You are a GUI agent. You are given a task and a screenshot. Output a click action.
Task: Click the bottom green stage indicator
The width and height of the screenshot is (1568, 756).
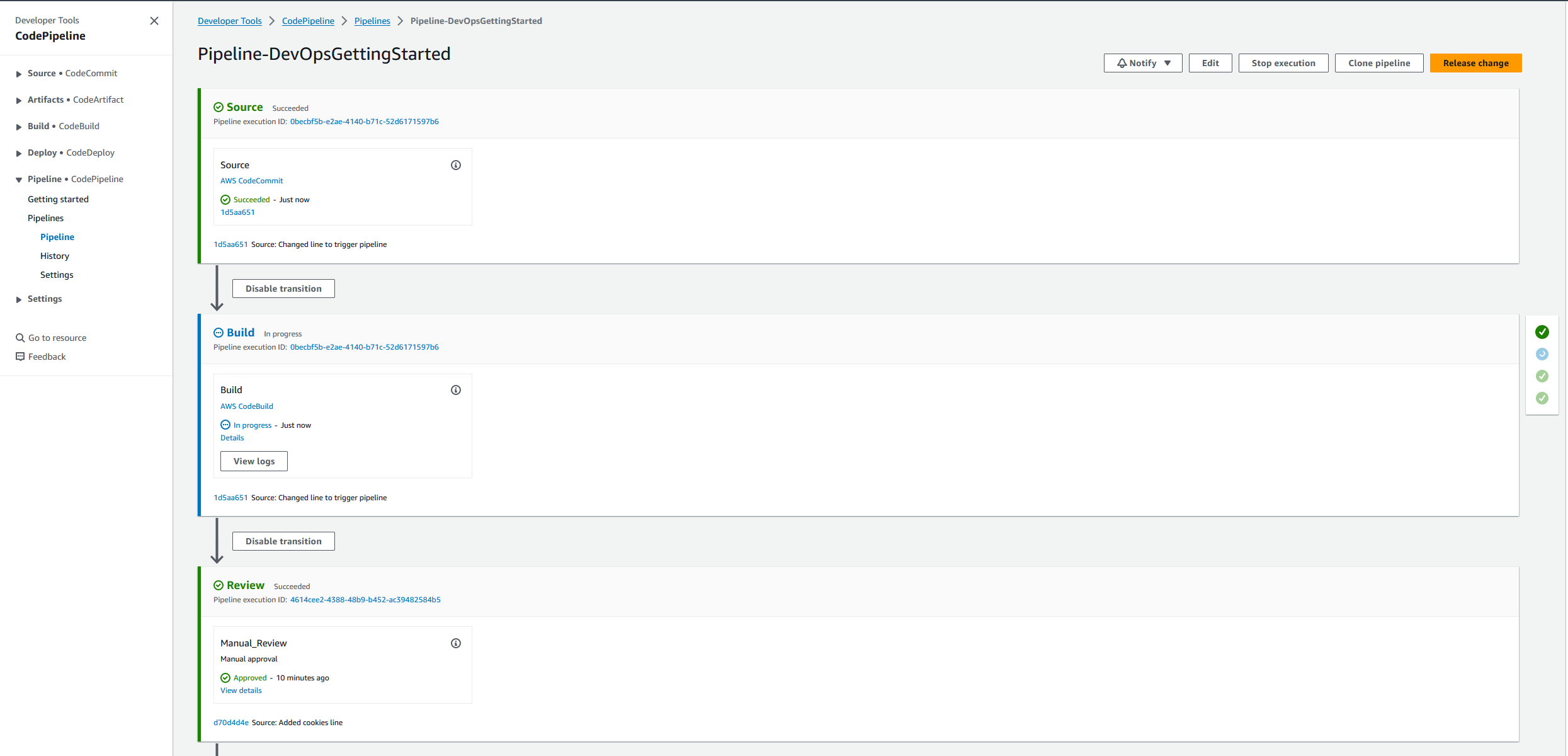tap(1542, 398)
